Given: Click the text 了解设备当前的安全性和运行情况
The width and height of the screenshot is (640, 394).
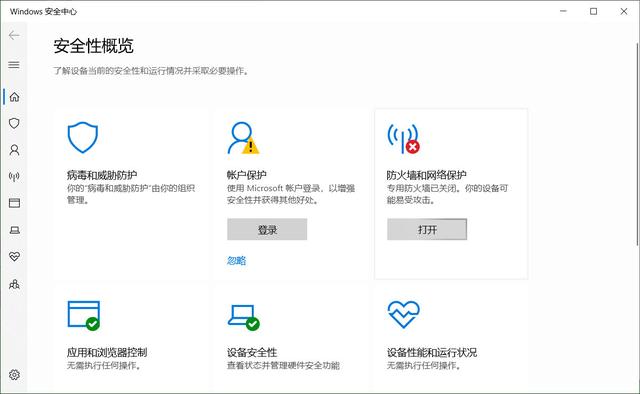Looking at the screenshot, I should coord(118,71).
